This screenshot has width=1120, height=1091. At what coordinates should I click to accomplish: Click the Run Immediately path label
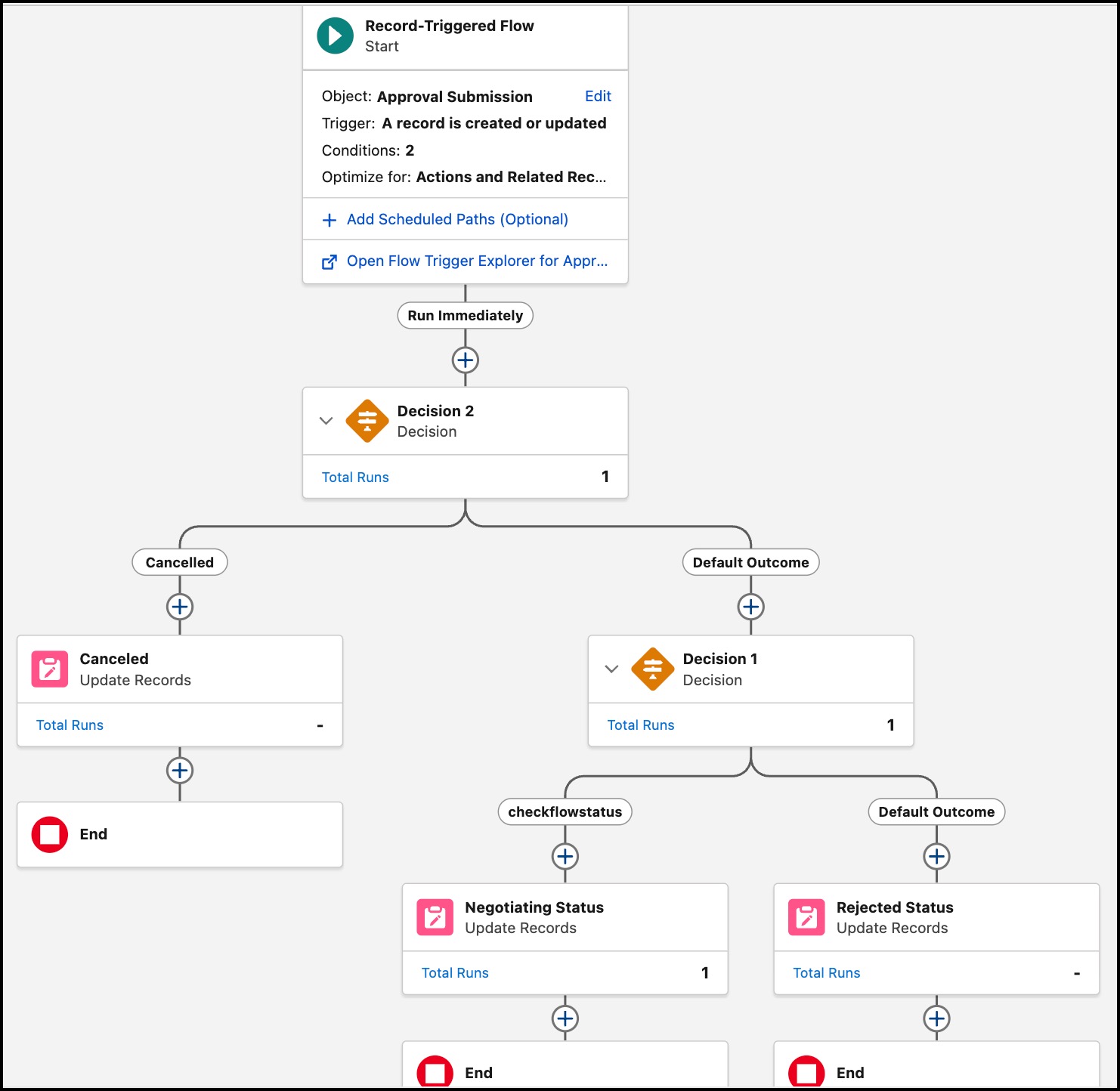[x=466, y=315]
